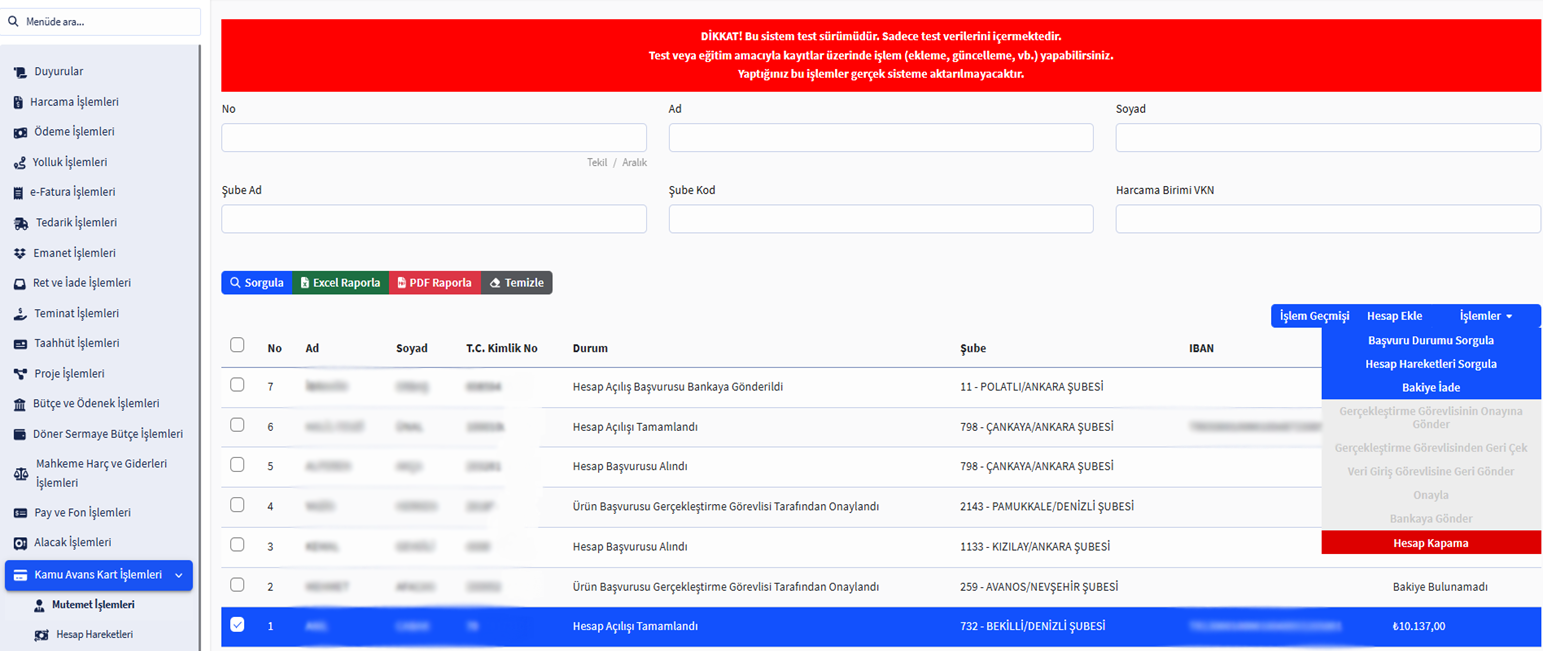Collapse the Kamu Avans Kart İşlemleri menu
The height and width of the screenshot is (651, 1543).
pos(178,575)
